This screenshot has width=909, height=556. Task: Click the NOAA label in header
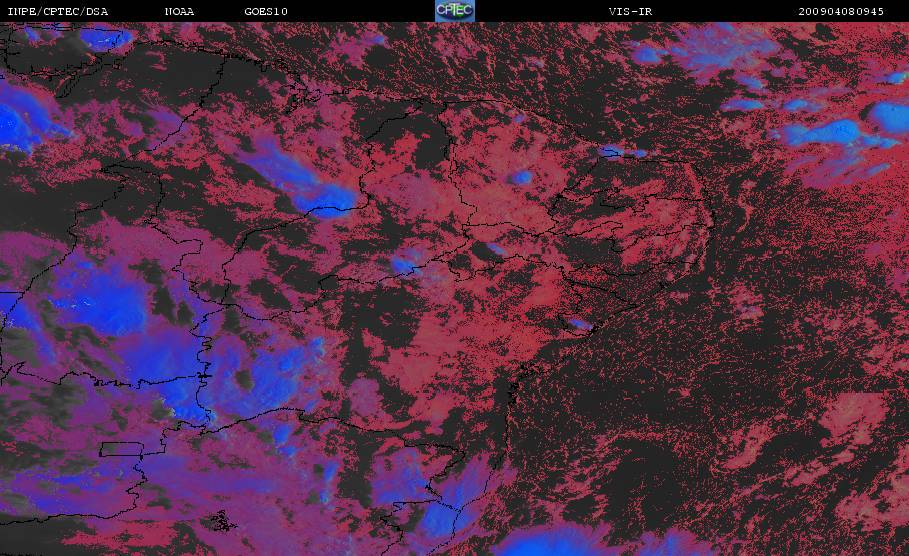click(x=180, y=11)
